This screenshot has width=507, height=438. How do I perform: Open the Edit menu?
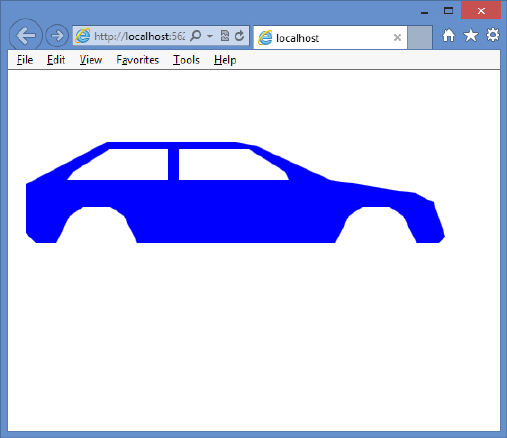56,60
